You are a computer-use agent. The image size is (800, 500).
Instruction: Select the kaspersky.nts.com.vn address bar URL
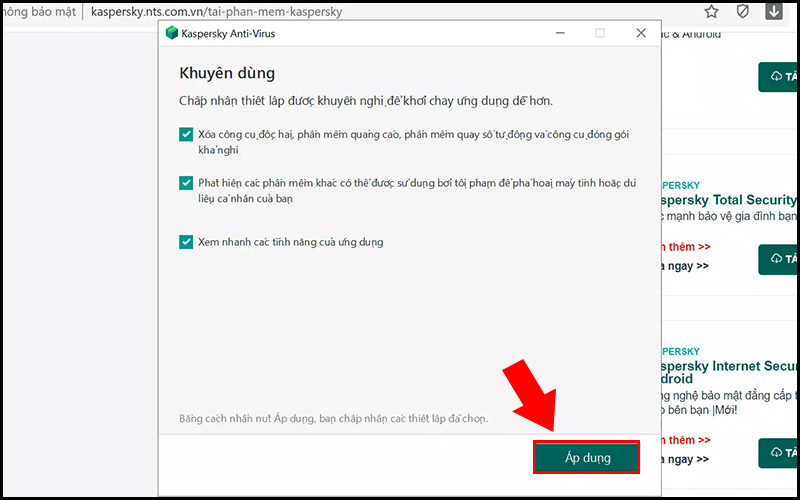216,11
